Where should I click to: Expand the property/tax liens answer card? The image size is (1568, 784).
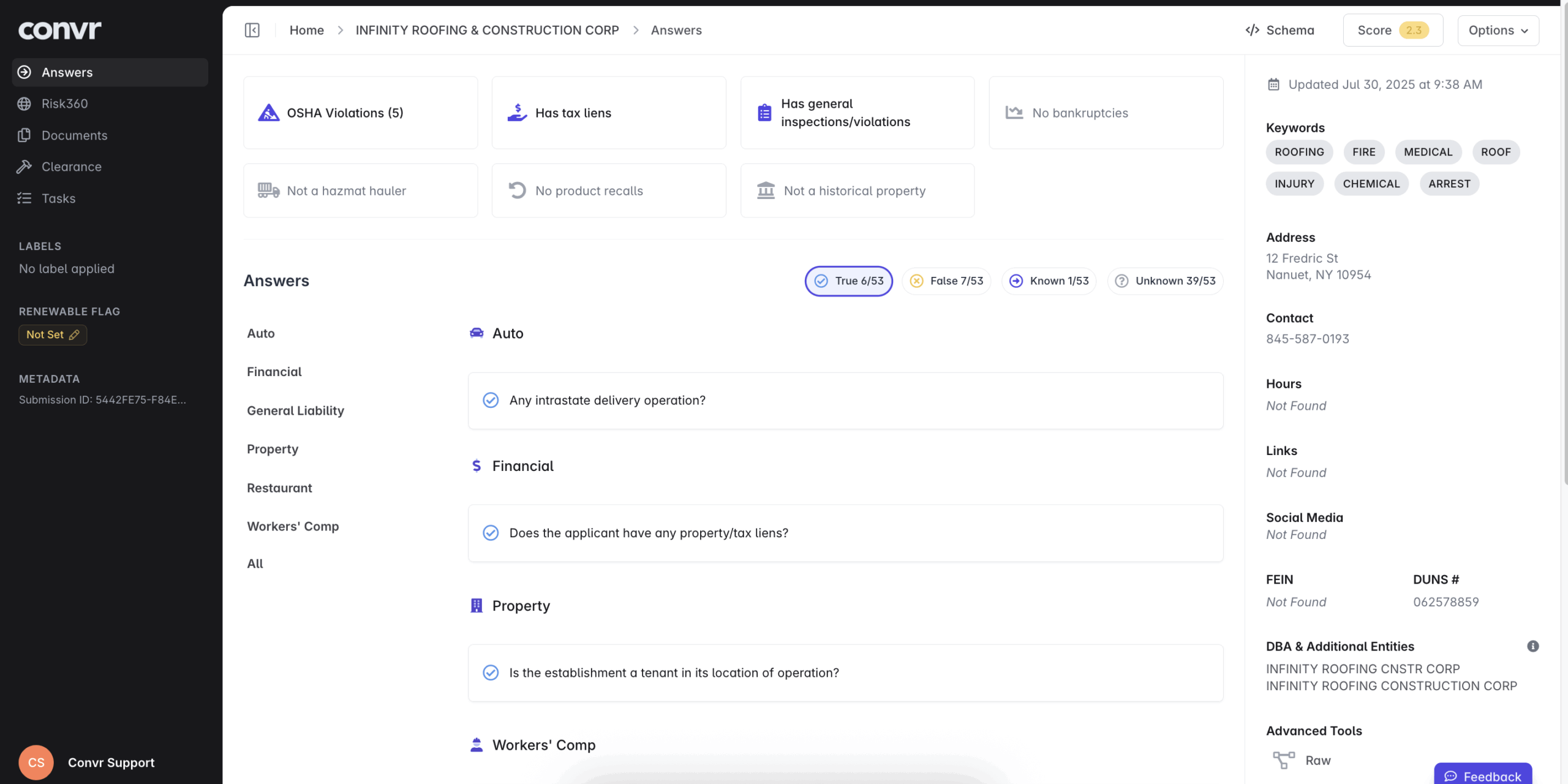point(845,533)
